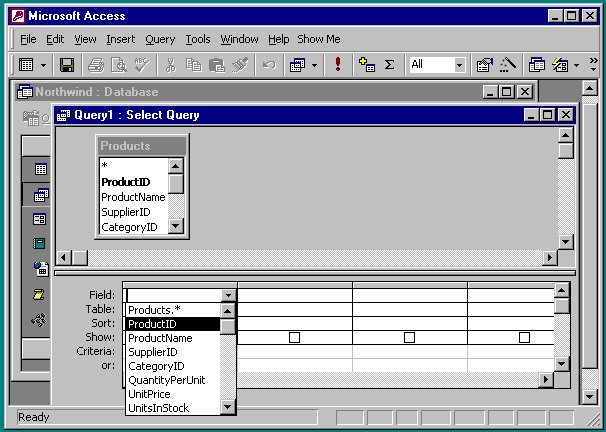The width and height of the screenshot is (606, 432).
Task: Click the Print icon in toolbar
Action: pos(96,65)
